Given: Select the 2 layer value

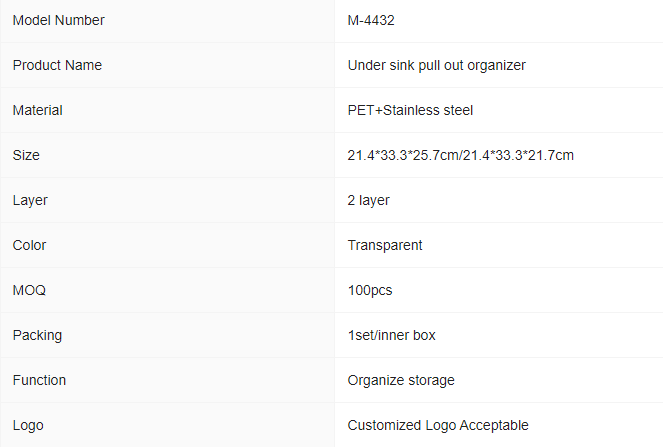Looking at the screenshot, I should click(368, 200).
